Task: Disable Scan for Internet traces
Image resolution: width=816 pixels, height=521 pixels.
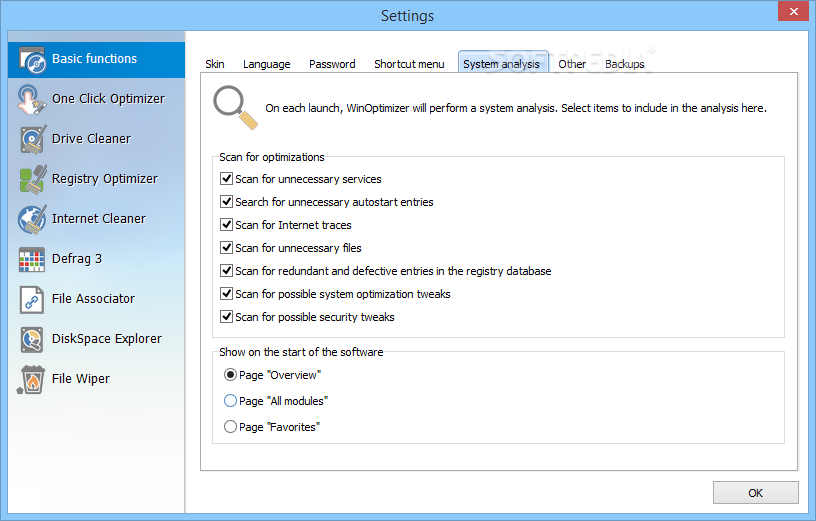Action: coord(226,224)
